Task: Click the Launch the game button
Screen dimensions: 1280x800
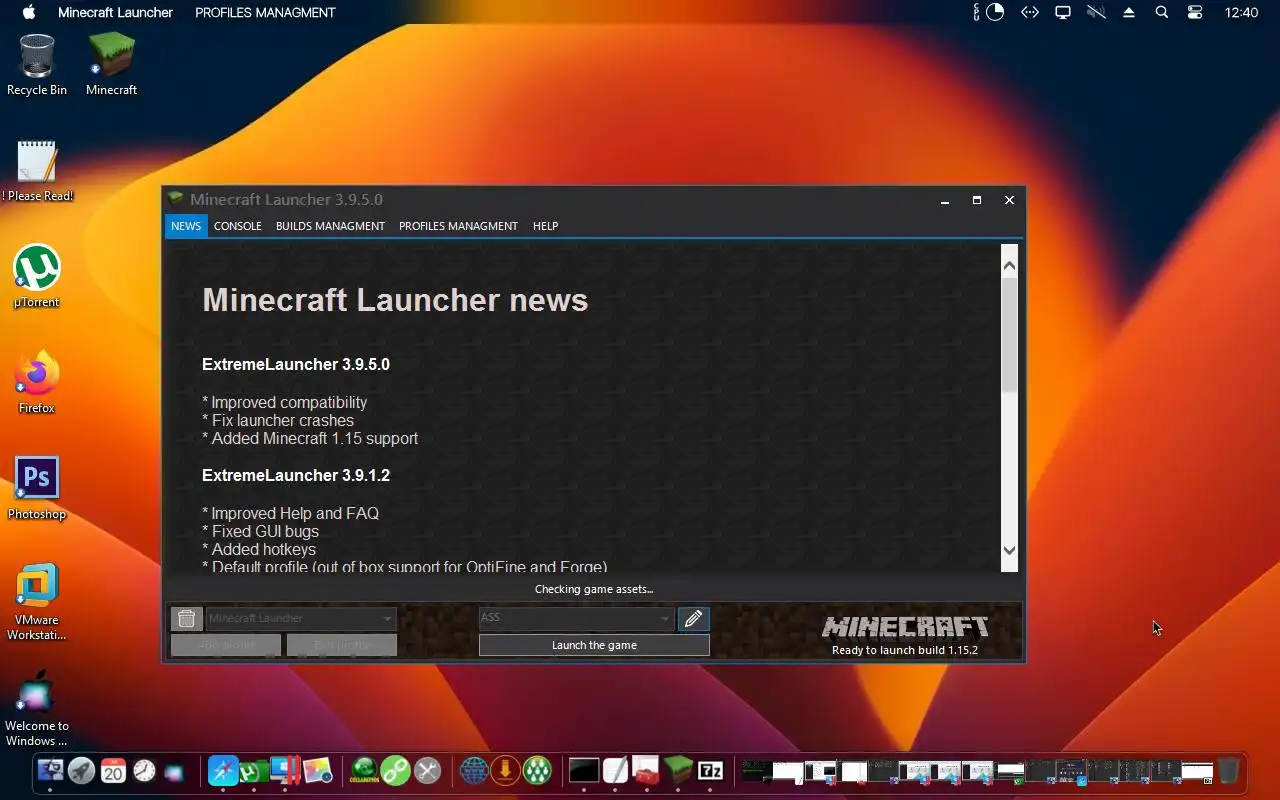Action: (x=594, y=645)
